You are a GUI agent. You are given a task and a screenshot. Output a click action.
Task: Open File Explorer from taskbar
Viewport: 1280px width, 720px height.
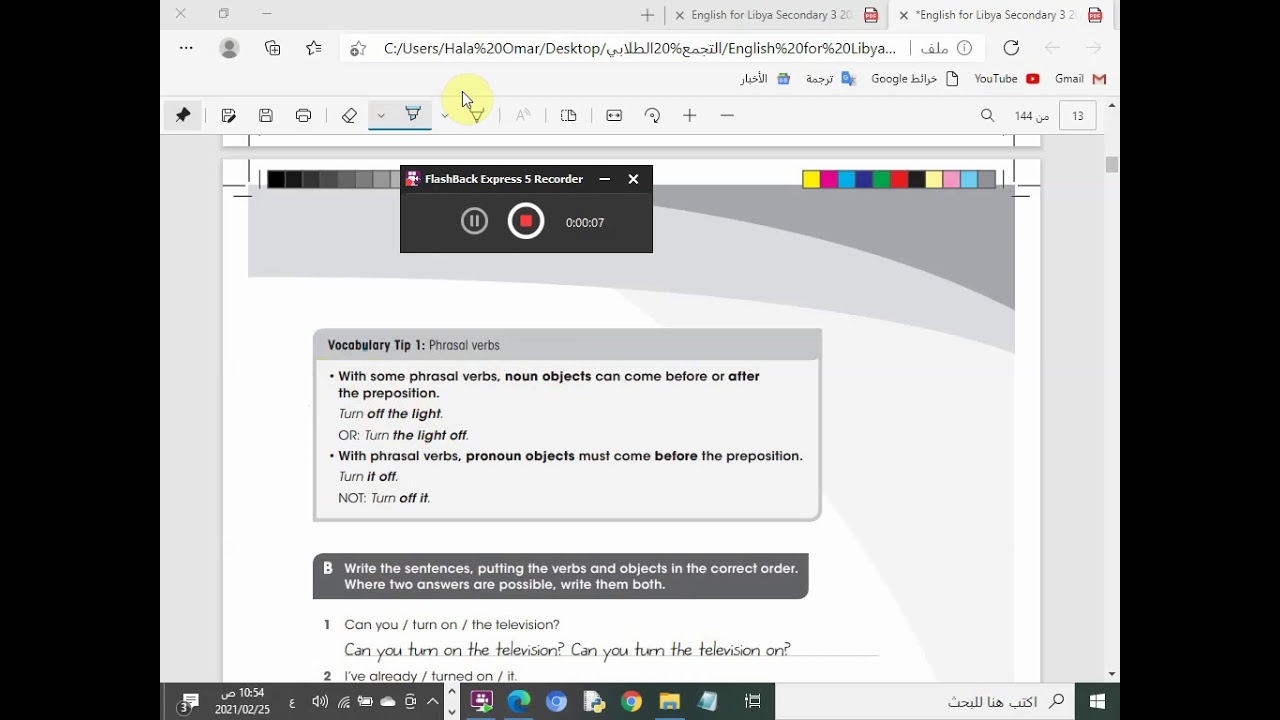pyautogui.click(x=669, y=702)
